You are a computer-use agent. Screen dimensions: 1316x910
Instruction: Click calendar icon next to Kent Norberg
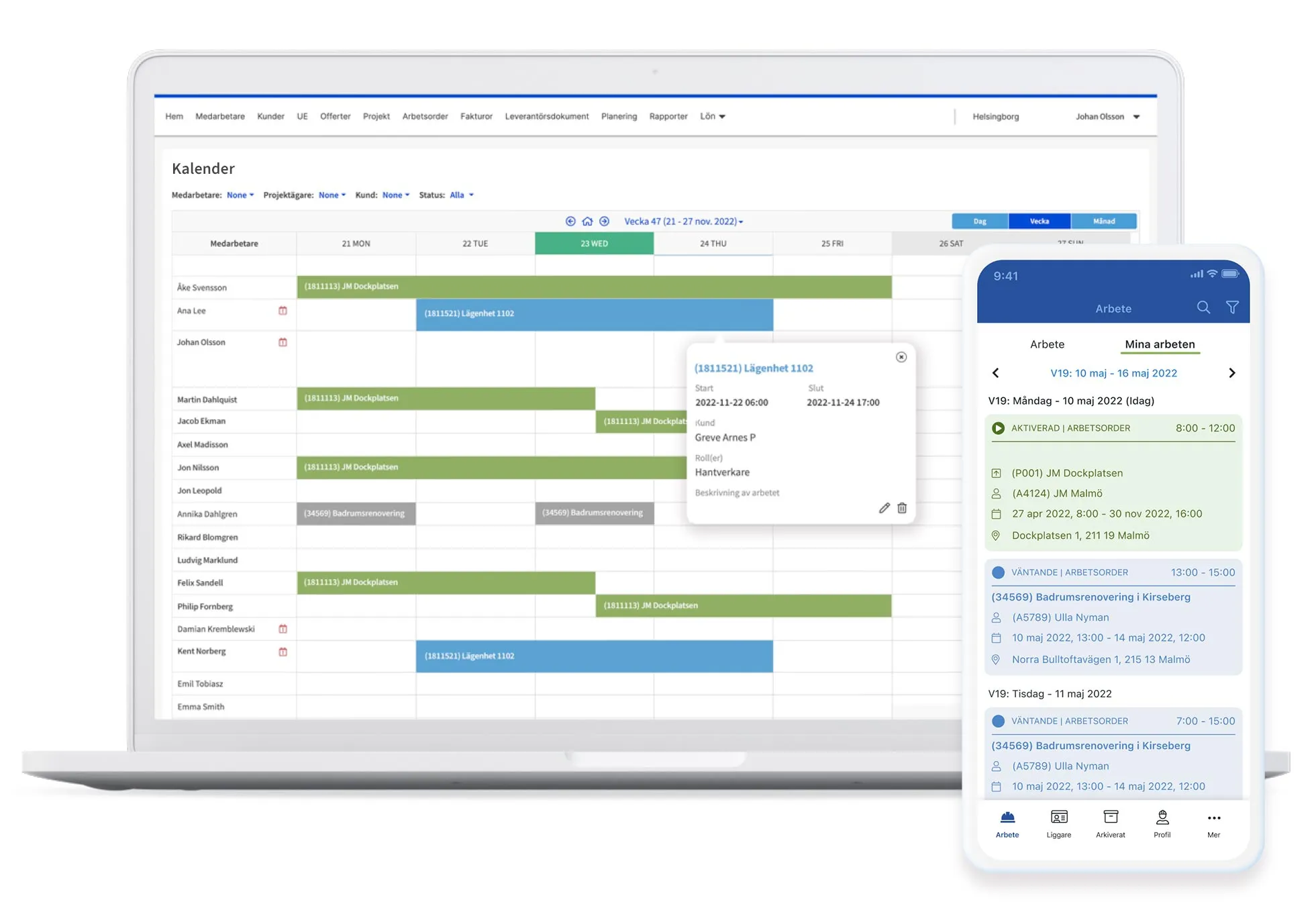(283, 652)
